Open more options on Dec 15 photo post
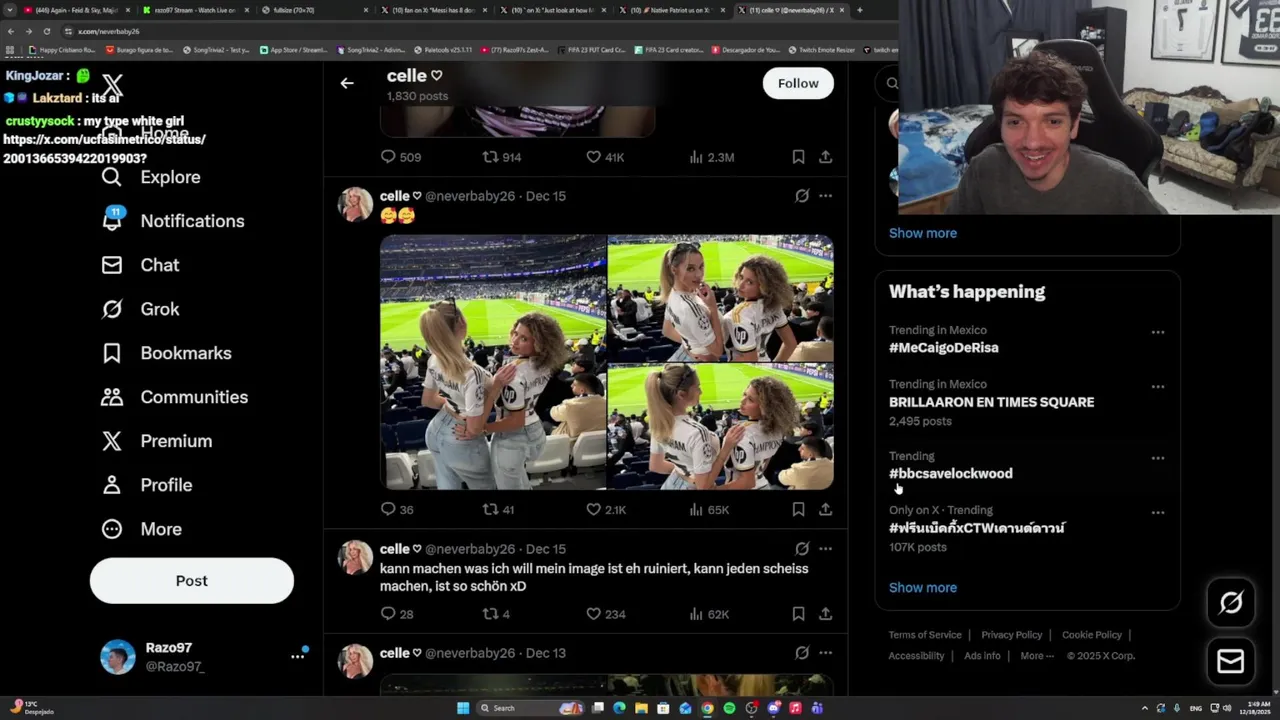 pyautogui.click(x=825, y=196)
